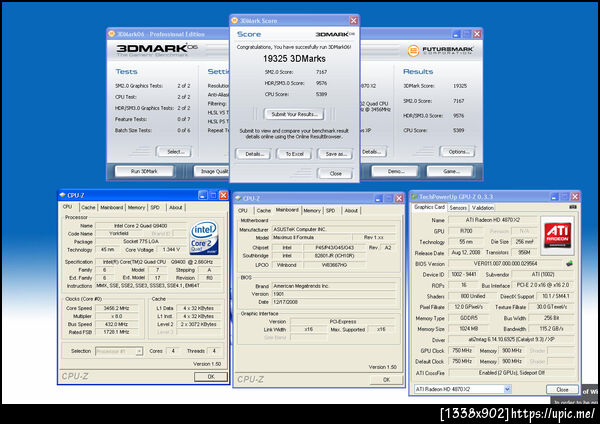The height and width of the screenshot is (424, 600).
Task: Click the '1728.1 MHz' rated FSB value
Action: click(x=116, y=332)
